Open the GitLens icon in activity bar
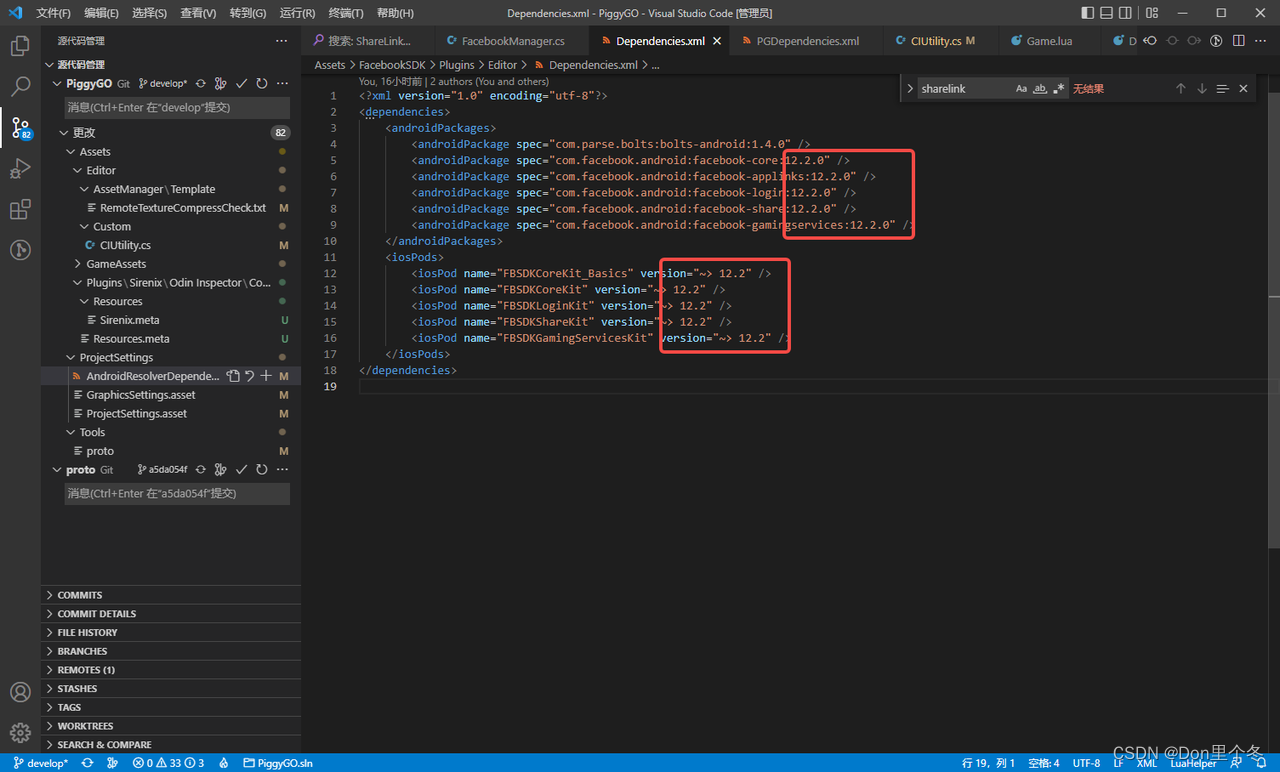Image resolution: width=1280 pixels, height=772 pixels. (x=20, y=250)
